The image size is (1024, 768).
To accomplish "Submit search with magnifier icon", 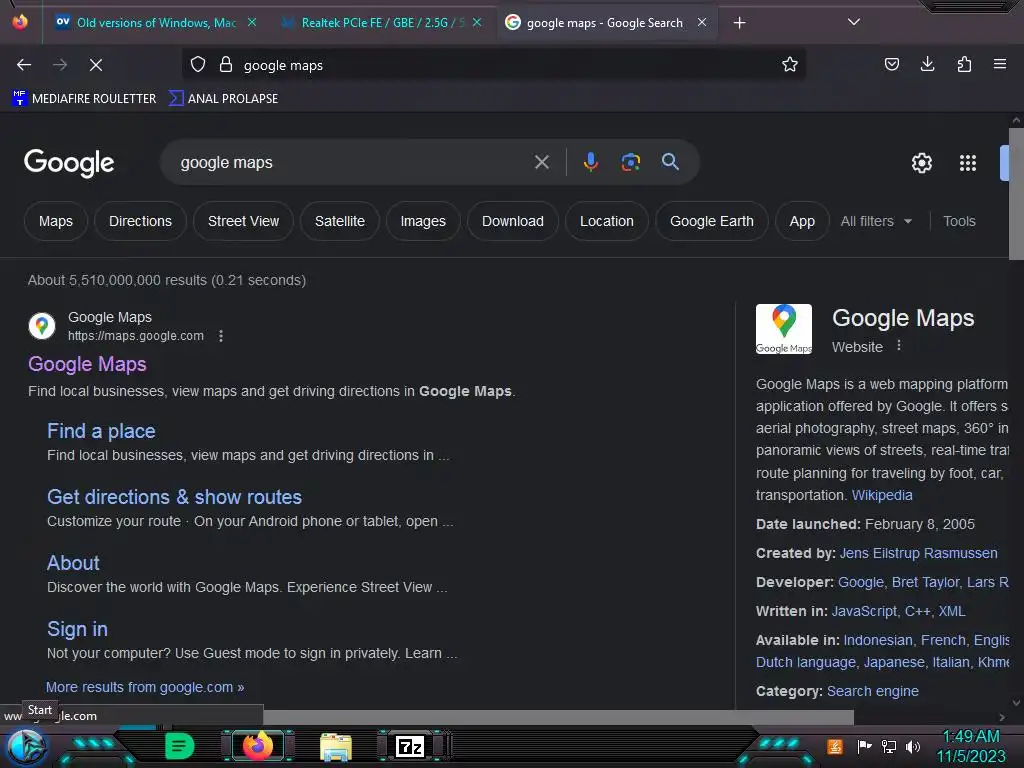I will click(x=670, y=162).
